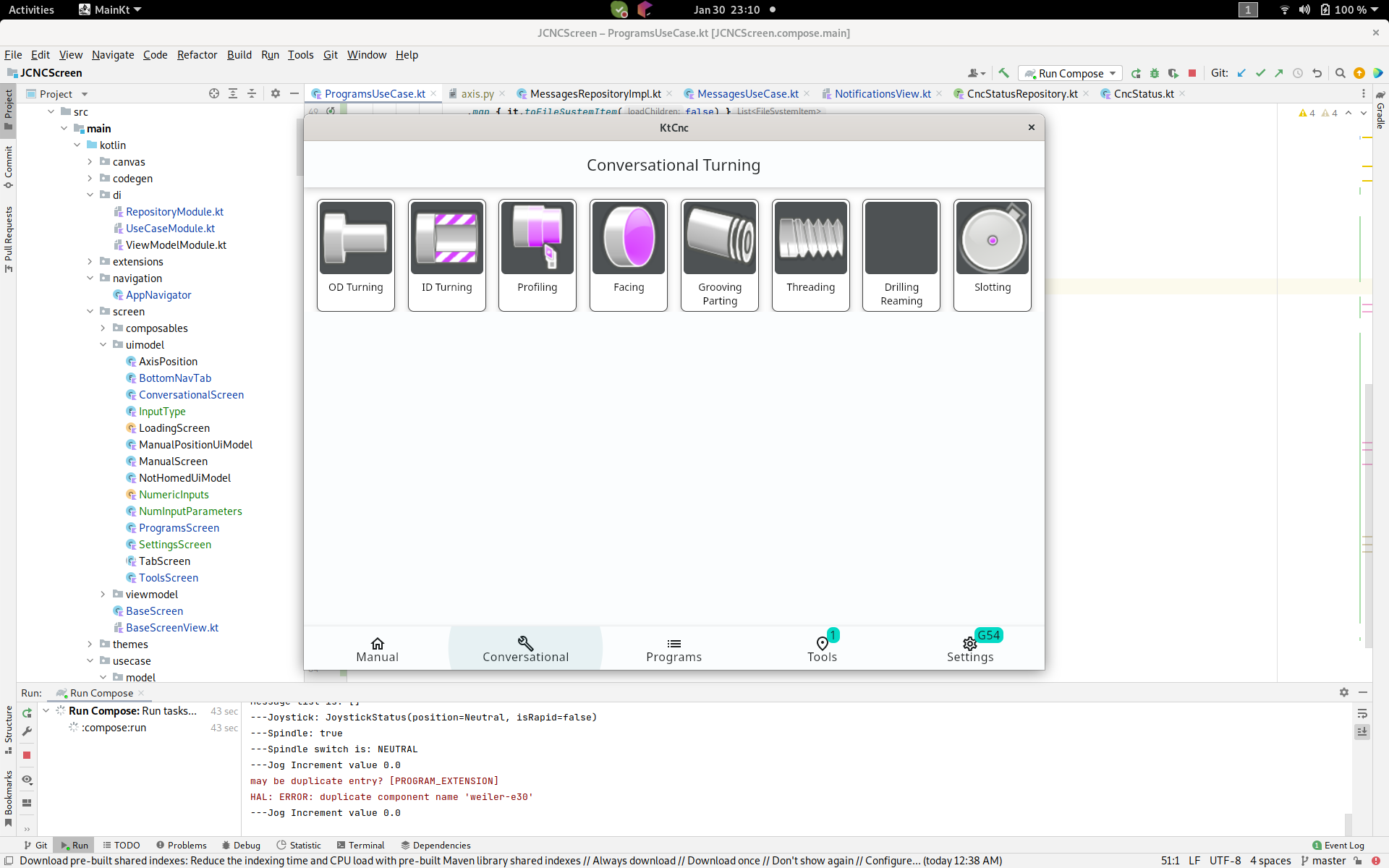The height and width of the screenshot is (868, 1389).
Task: Expand the codegen folder
Action: pos(90,179)
